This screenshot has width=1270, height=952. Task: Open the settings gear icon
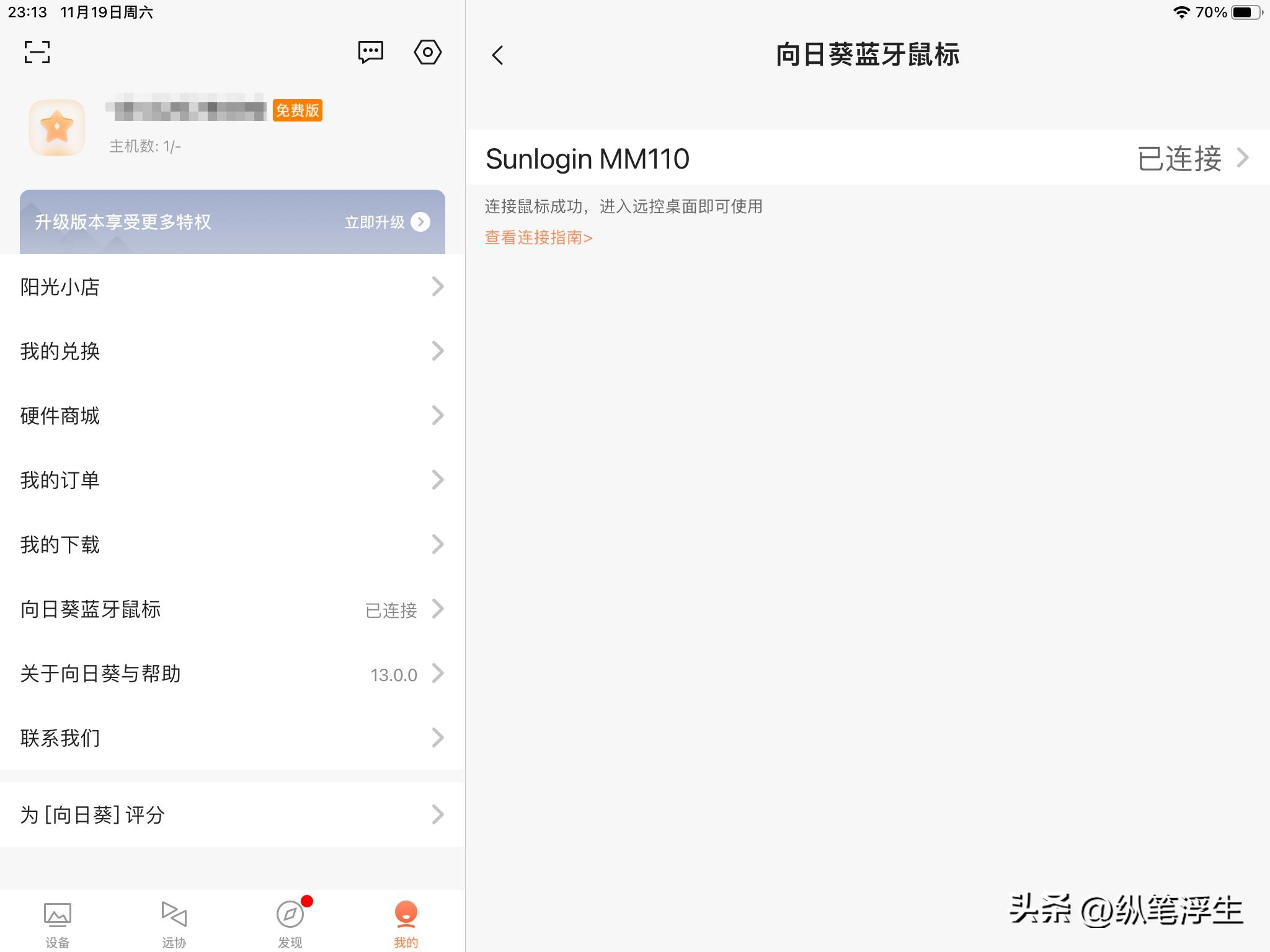point(427,53)
